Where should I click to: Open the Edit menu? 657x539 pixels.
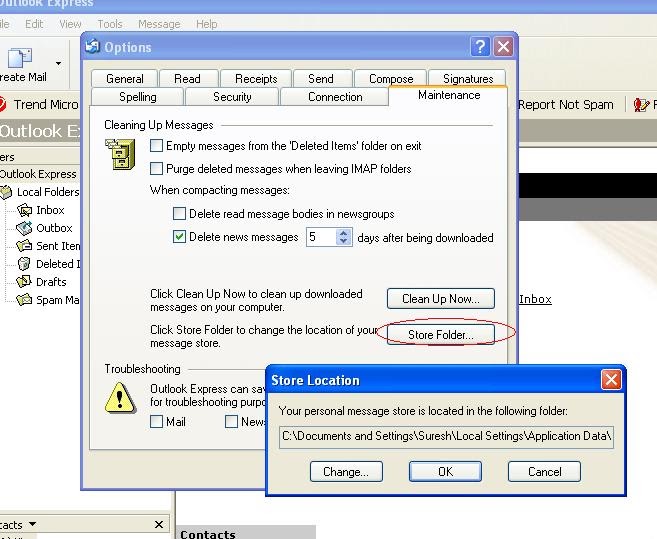pos(34,24)
